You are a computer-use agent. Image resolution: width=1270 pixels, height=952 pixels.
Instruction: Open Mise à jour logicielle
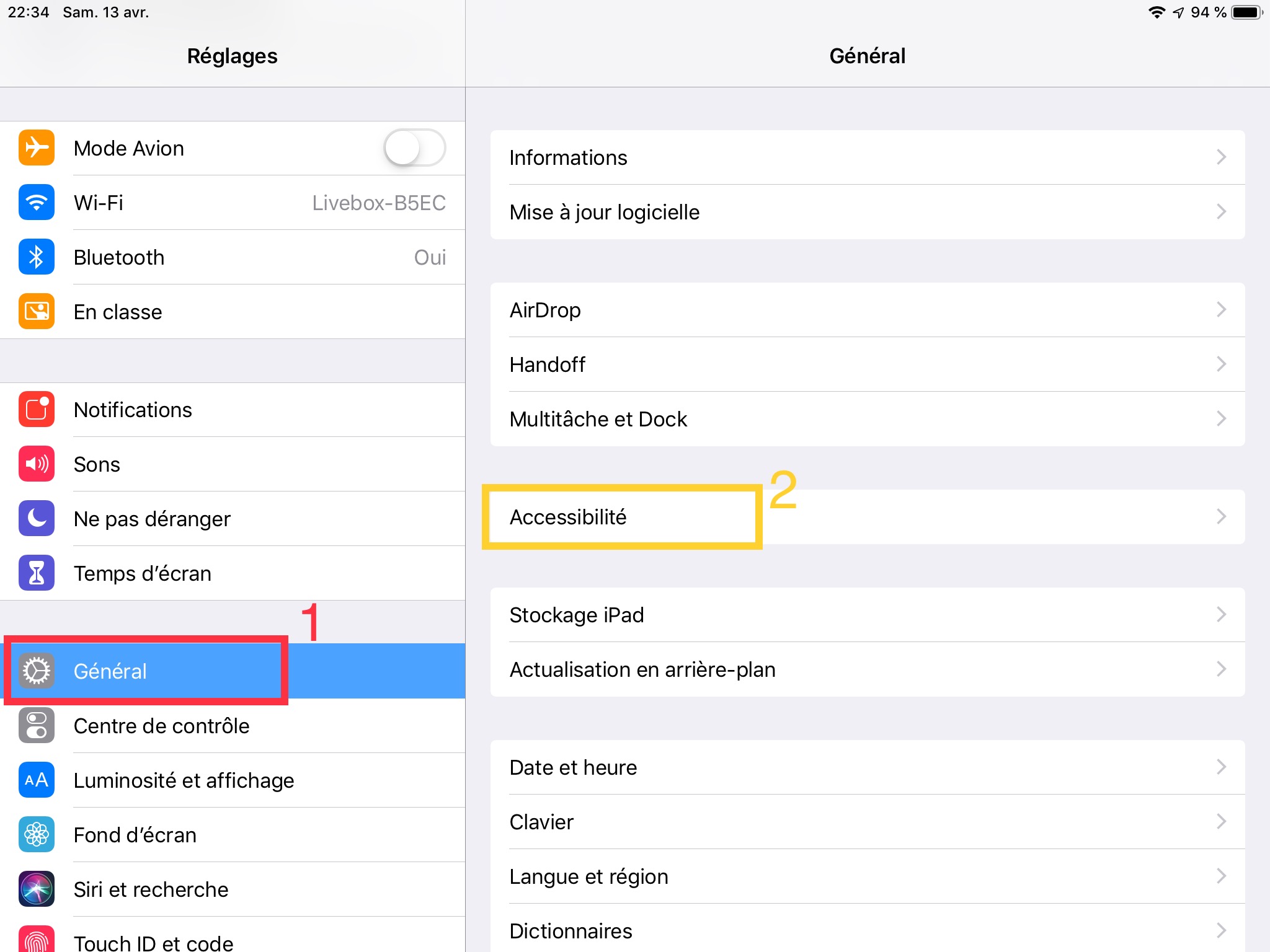pos(605,212)
